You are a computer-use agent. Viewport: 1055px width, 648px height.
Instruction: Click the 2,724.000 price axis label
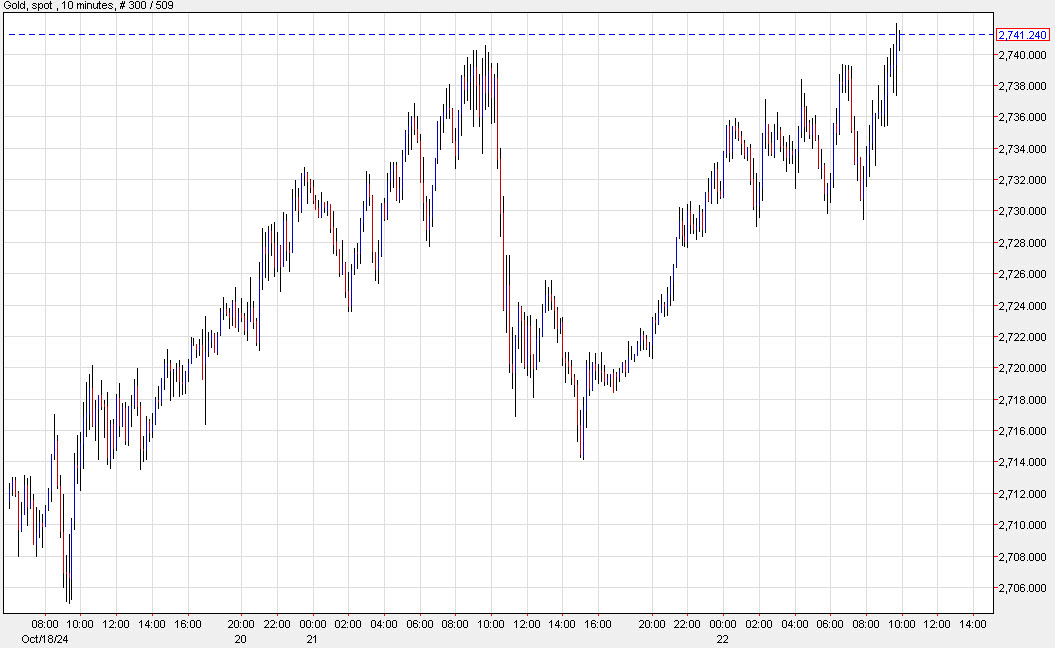click(x=1023, y=305)
